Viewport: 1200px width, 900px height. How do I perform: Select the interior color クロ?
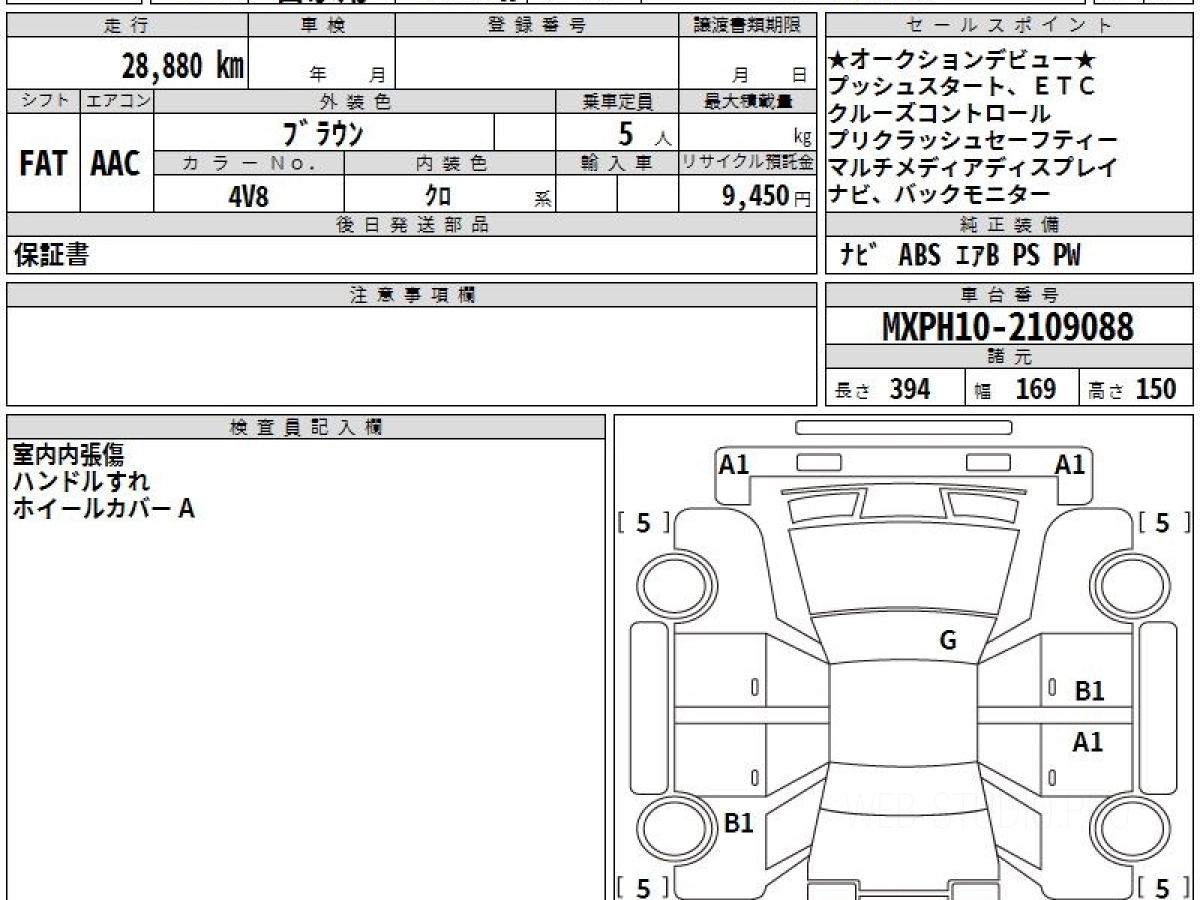point(440,195)
